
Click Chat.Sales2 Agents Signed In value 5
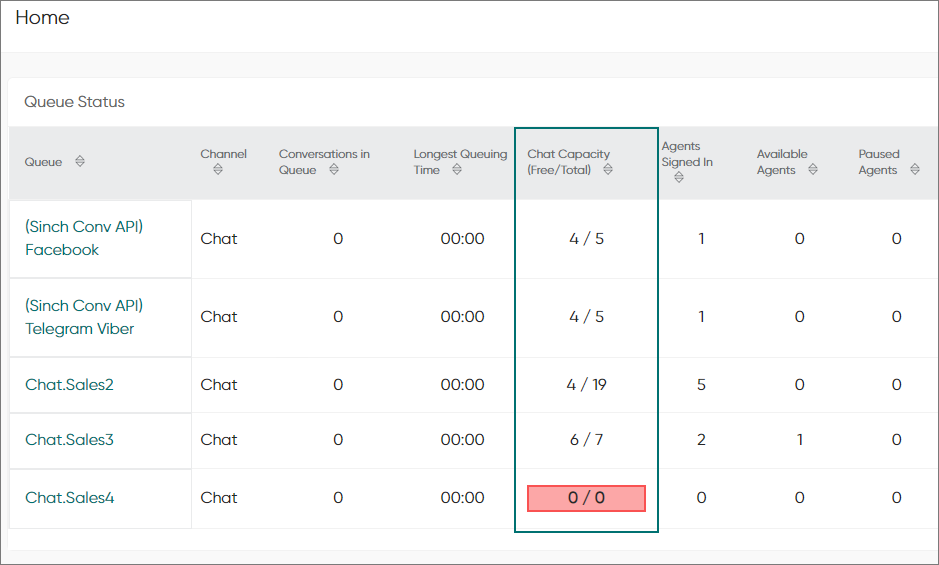pyautogui.click(x=701, y=385)
